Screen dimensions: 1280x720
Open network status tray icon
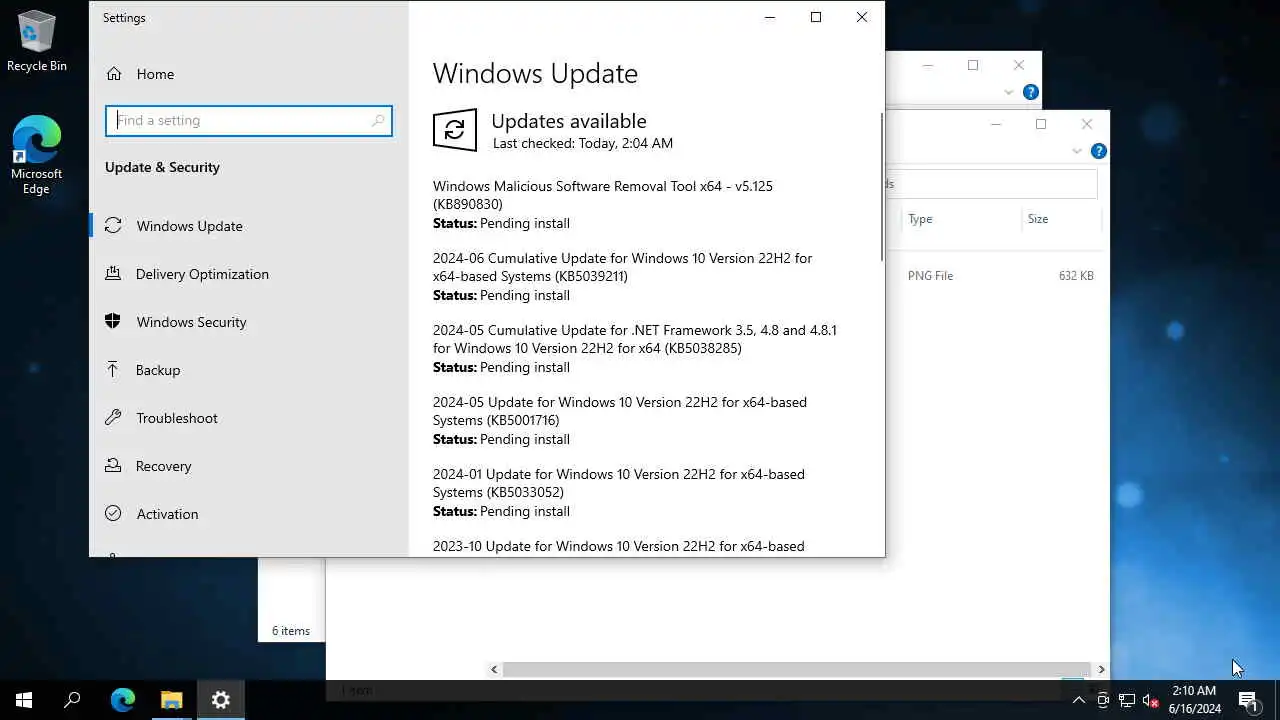pyautogui.click(x=1126, y=700)
